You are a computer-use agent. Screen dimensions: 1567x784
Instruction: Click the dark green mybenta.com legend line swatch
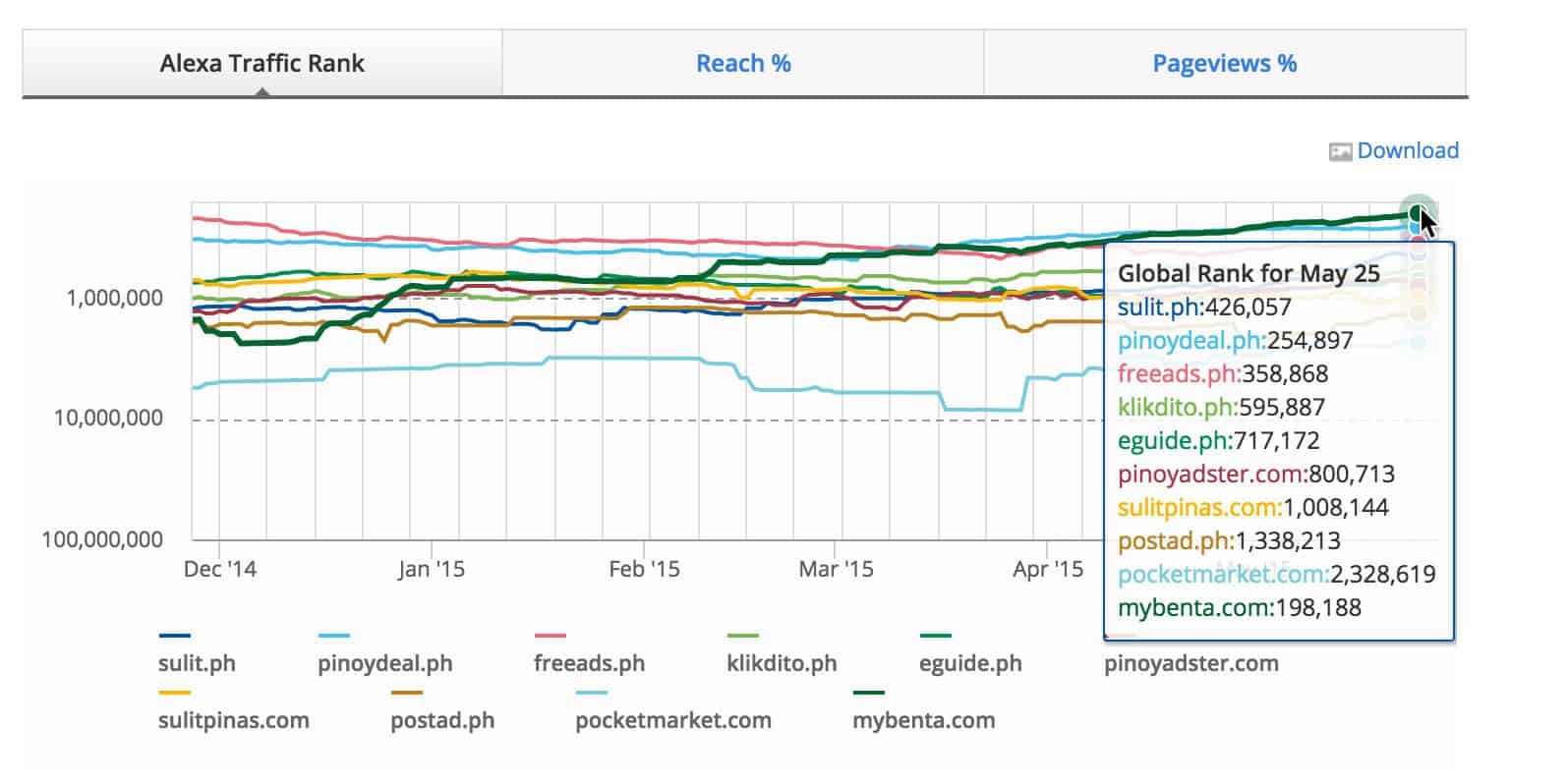[868, 694]
